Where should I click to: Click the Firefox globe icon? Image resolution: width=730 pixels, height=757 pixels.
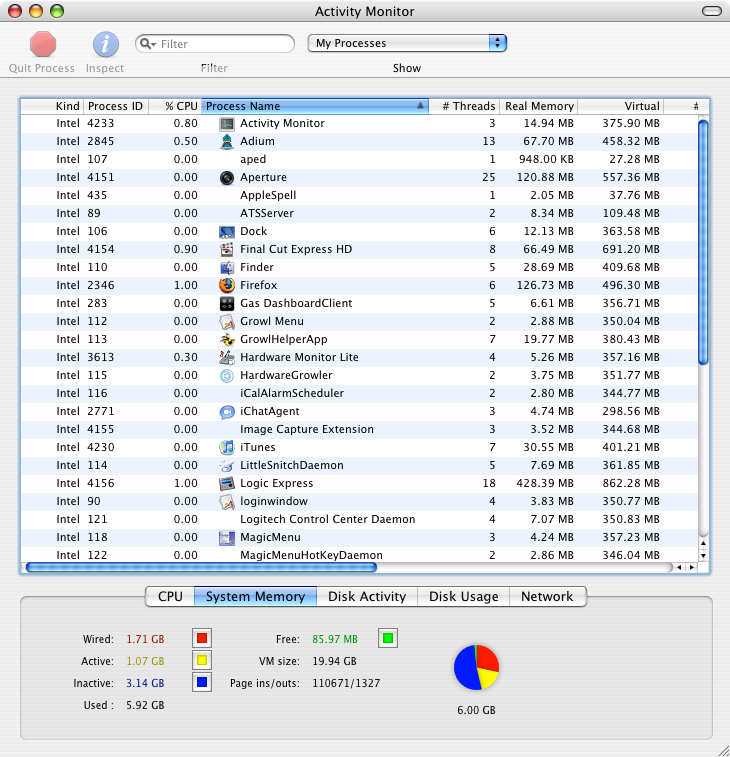tap(226, 285)
